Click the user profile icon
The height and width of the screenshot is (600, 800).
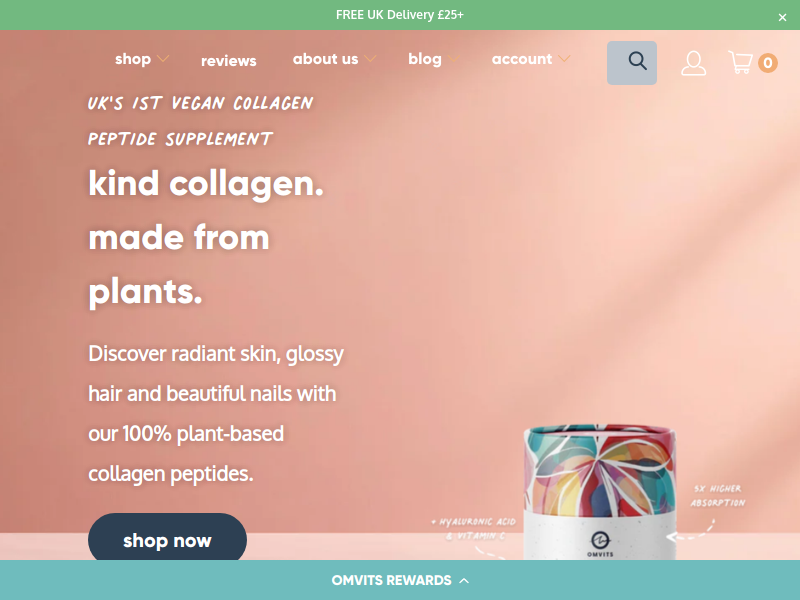(693, 63)
